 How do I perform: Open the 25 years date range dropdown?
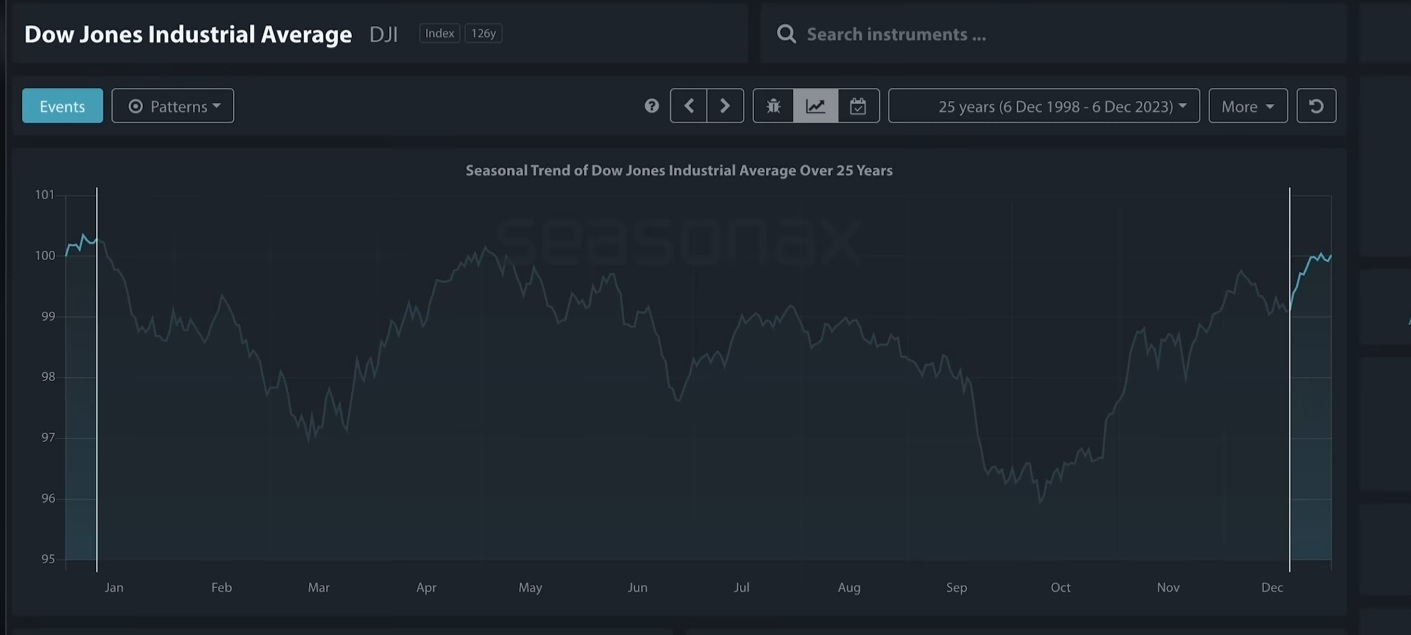(1044, 106)
